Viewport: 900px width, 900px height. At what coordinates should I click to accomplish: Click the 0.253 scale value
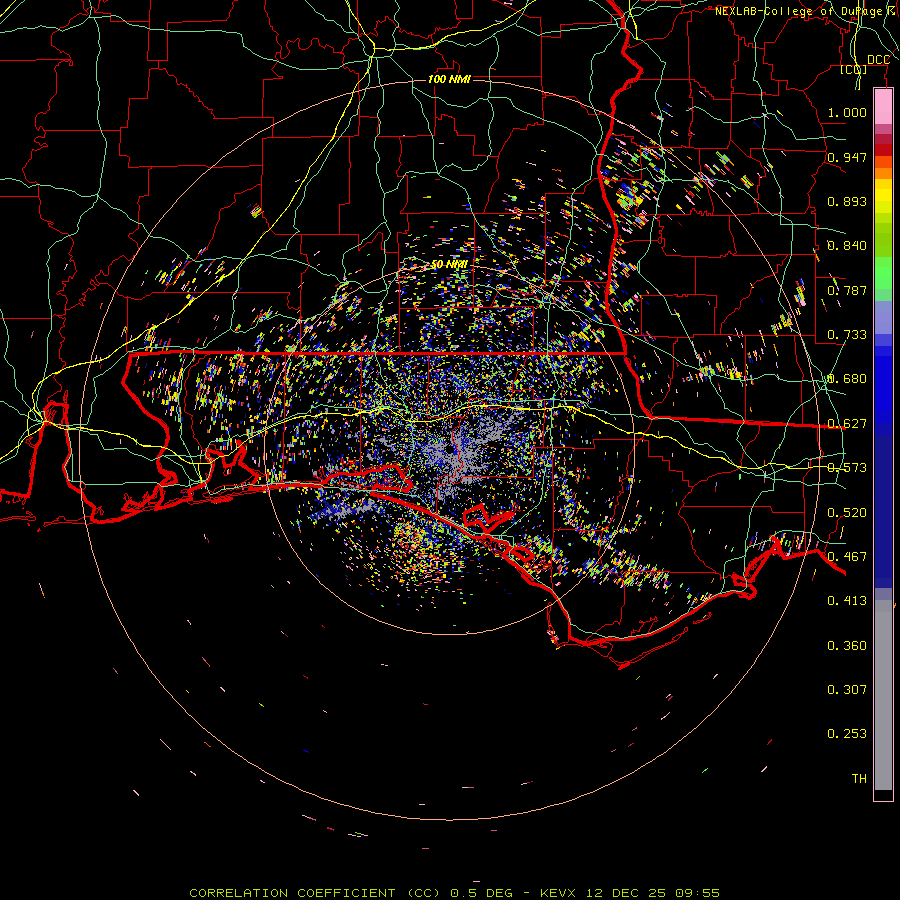click(x=847, y=734)
